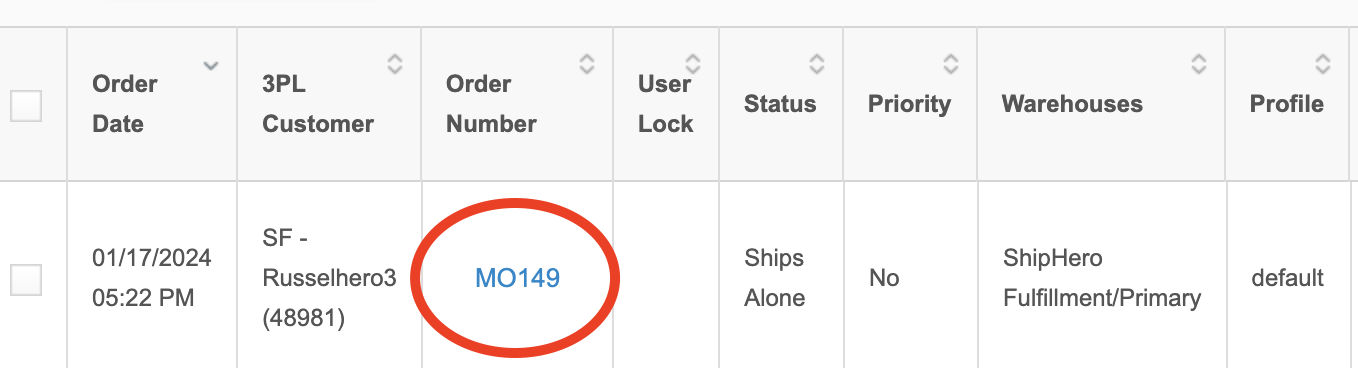Click sort arrows icon in Profile column
Image resolution: width=1358 pixels, height=368 pixels.
point(1323,64)
